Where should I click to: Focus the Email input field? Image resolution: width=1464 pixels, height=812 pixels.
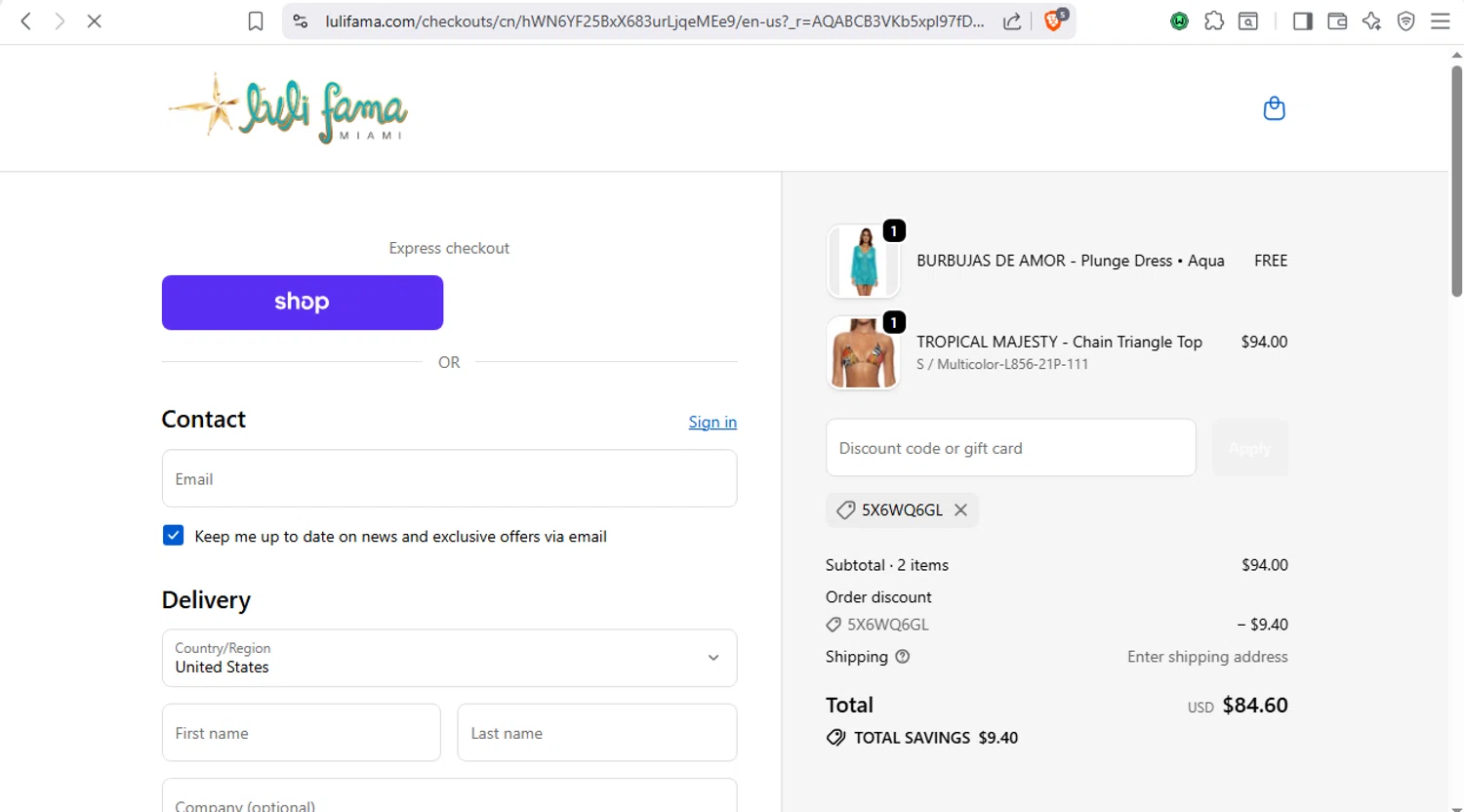click(449, 478)
